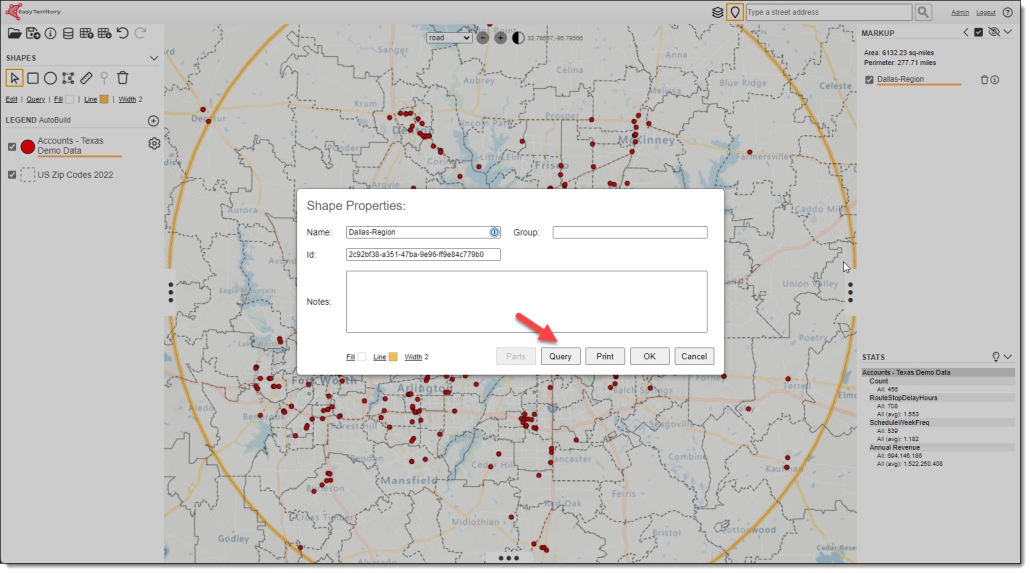The height and width of the screenshot is (573, 1030).
Task: Toggle Accounts - Texas Demo Data layer checkbox
Action: 12,147
